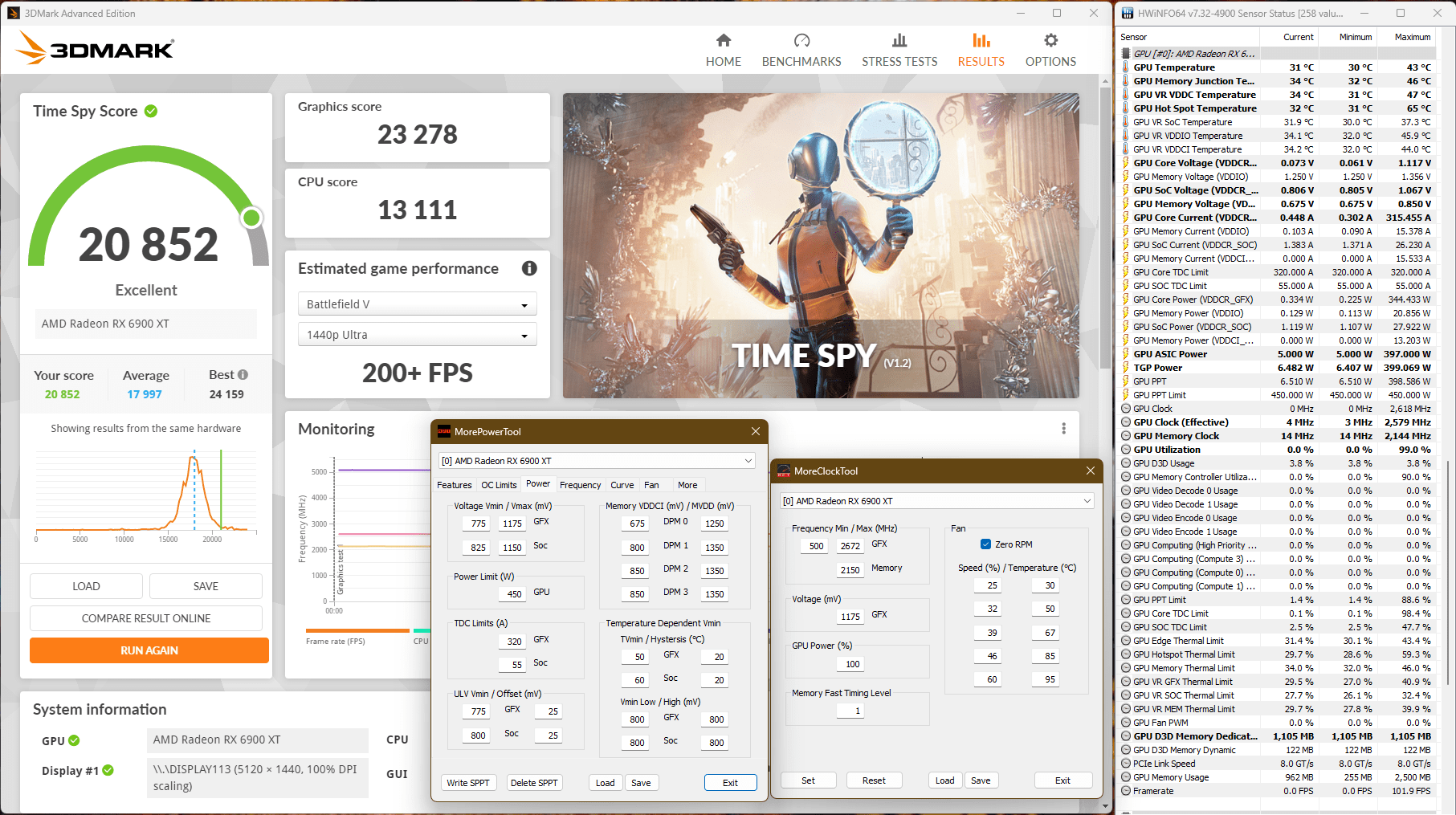
Task: Click Reset in MoreClockTool
Action: tap(874, 780)
